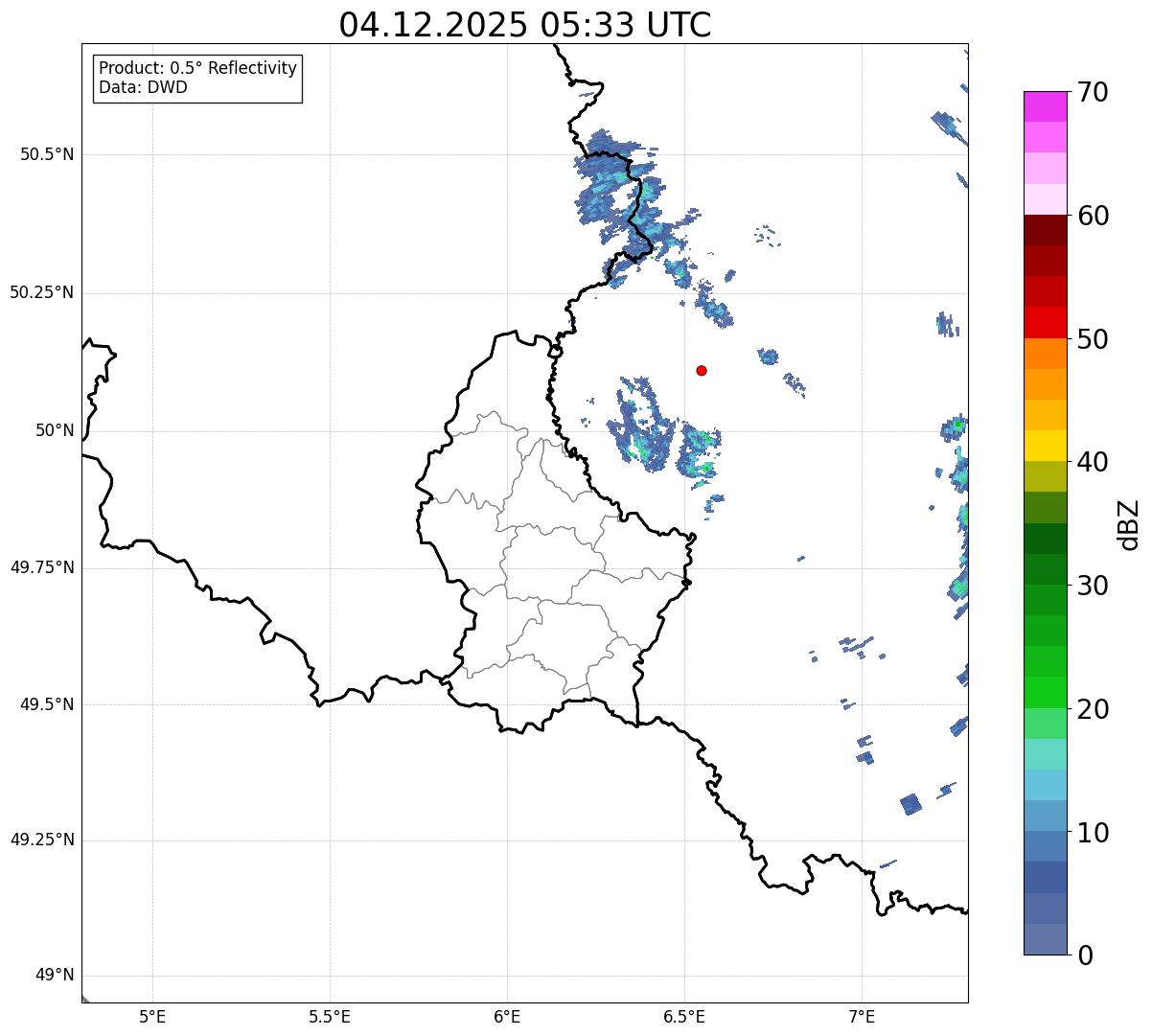
Task: Click the bright green band just above 20
Action: click(1046, 692)
